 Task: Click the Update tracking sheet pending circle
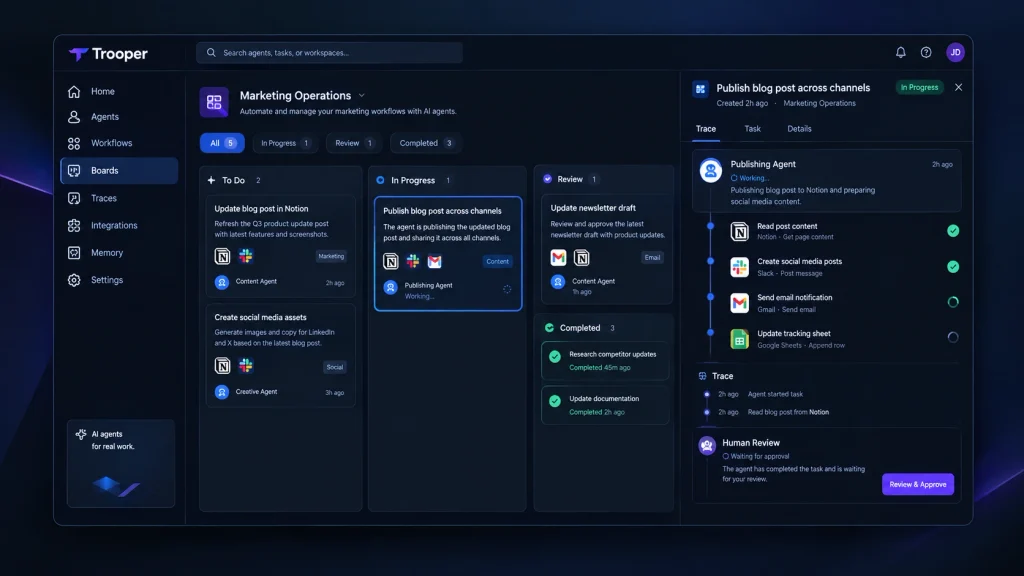click(x=953, y=337)
